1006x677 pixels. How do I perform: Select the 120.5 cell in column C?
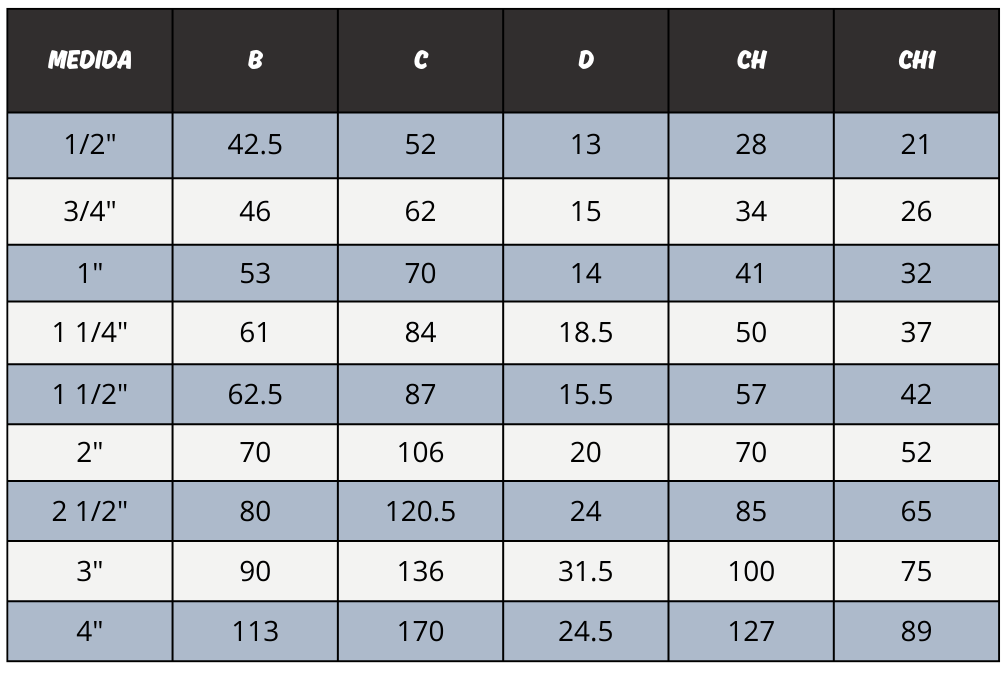420,511
